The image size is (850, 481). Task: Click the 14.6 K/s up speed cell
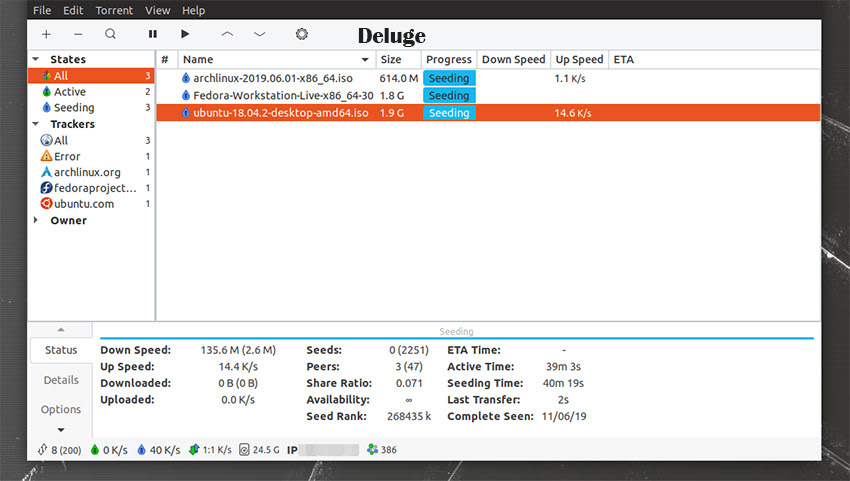[x=572, y=113]
